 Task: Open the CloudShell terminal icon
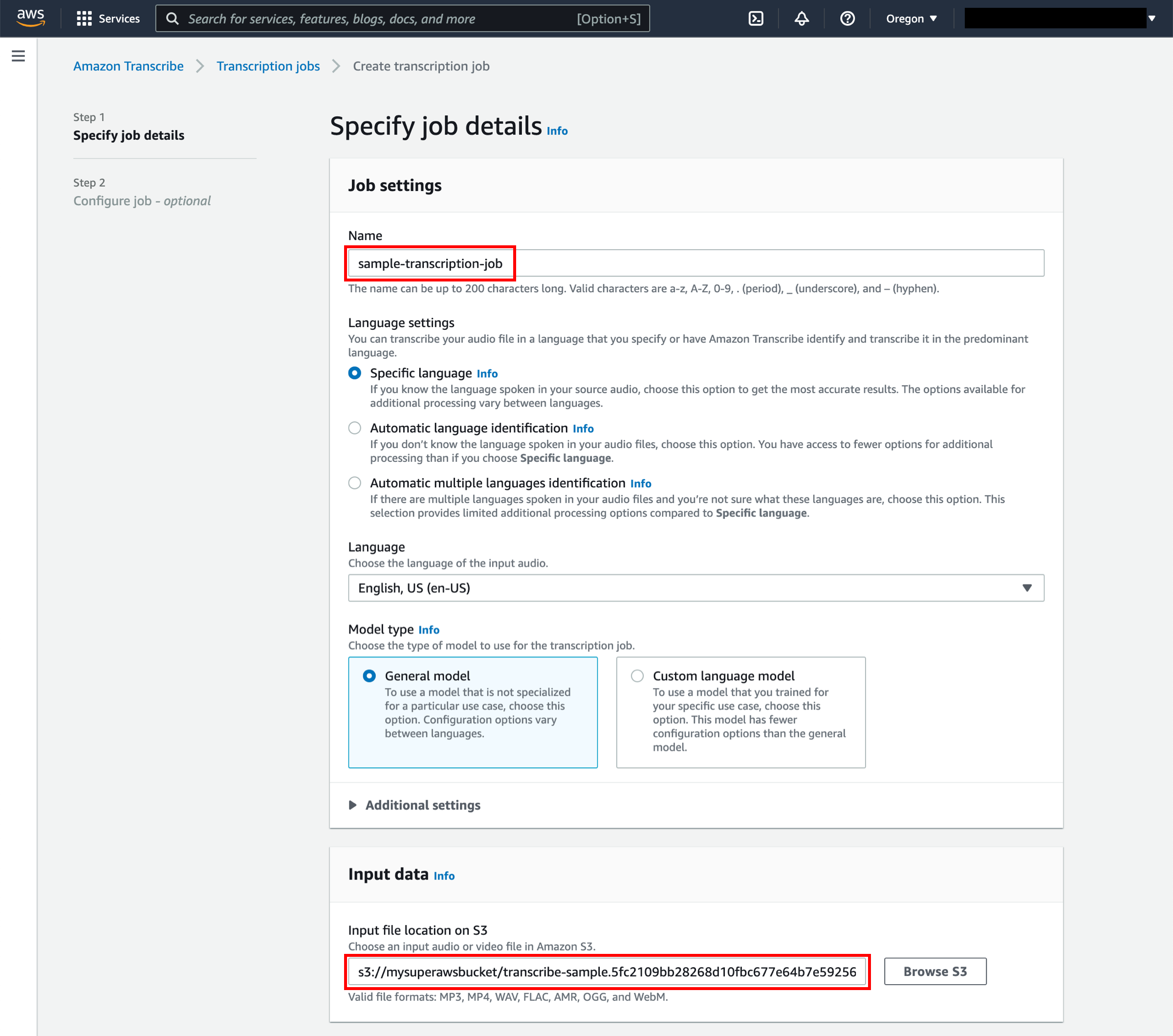(756, 19)
